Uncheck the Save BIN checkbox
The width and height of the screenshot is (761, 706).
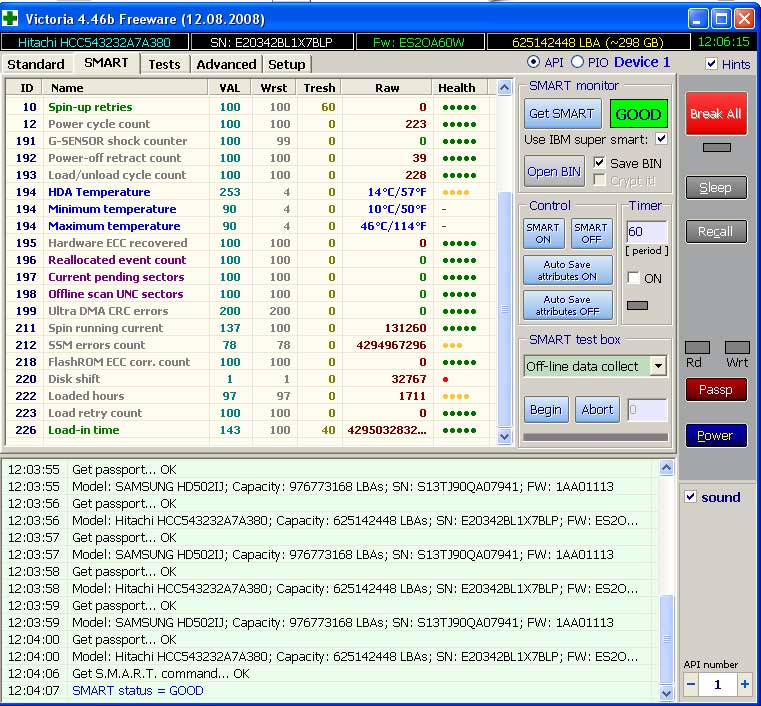tap(599, 163)
